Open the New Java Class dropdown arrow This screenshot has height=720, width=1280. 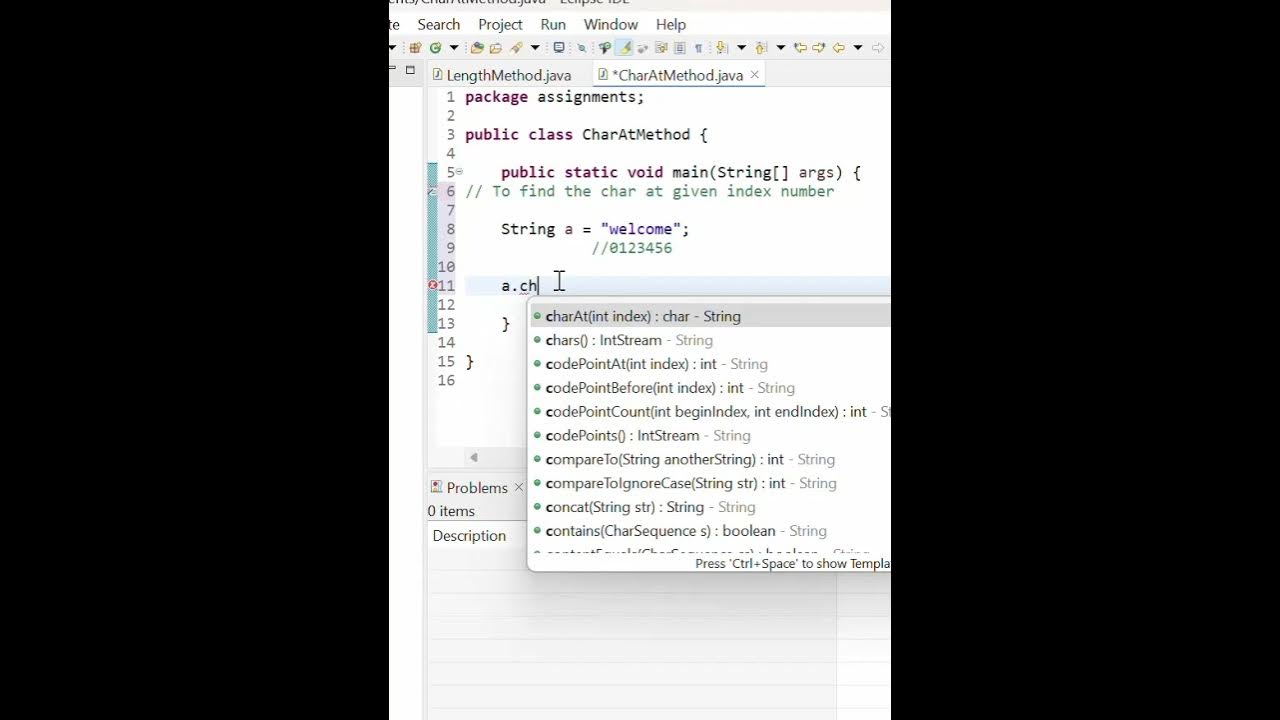click(x=454, y=48)
